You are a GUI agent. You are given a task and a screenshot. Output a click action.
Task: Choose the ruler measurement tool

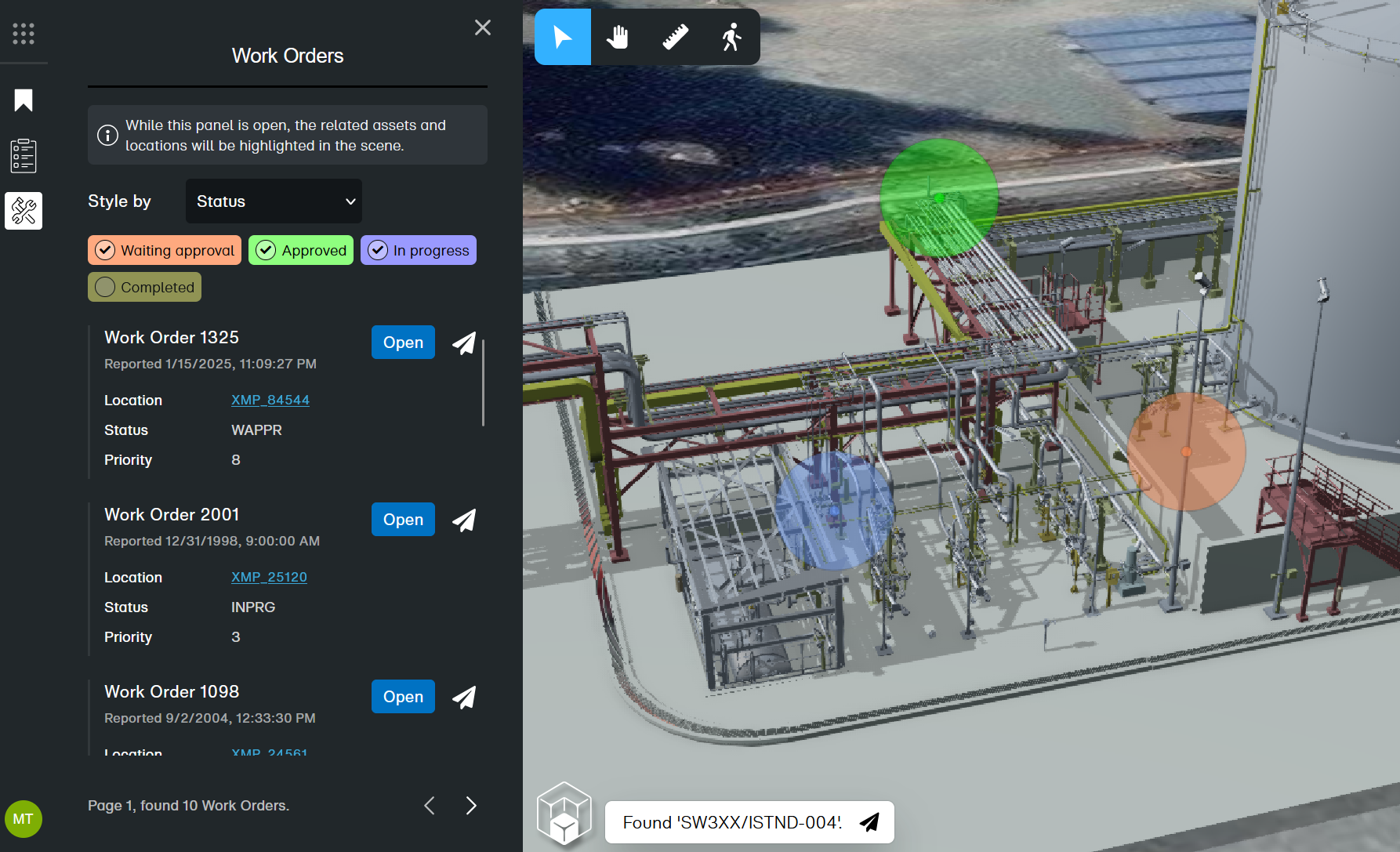pos(675,37)
